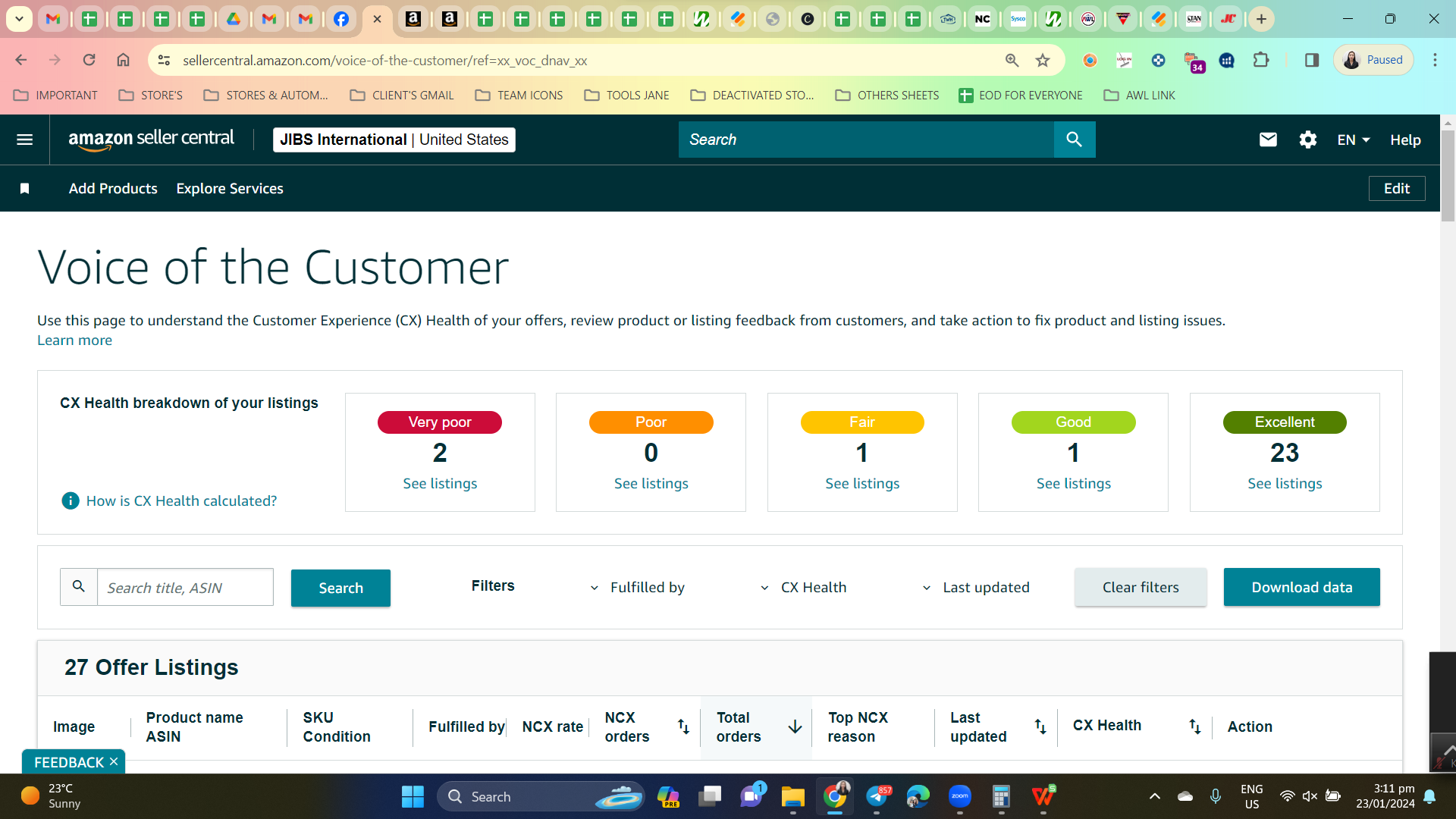See listings under Fair
This screenshot has height=819, width=1456.
[x=862, y=484]
